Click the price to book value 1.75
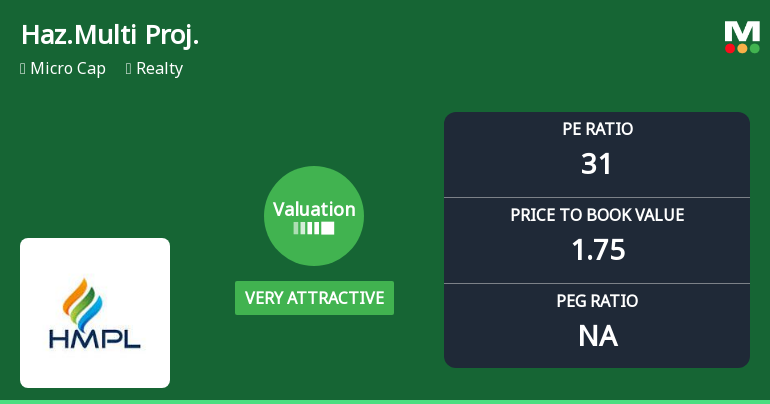Viewport: 770px width, 404px height. click(597, 250)
